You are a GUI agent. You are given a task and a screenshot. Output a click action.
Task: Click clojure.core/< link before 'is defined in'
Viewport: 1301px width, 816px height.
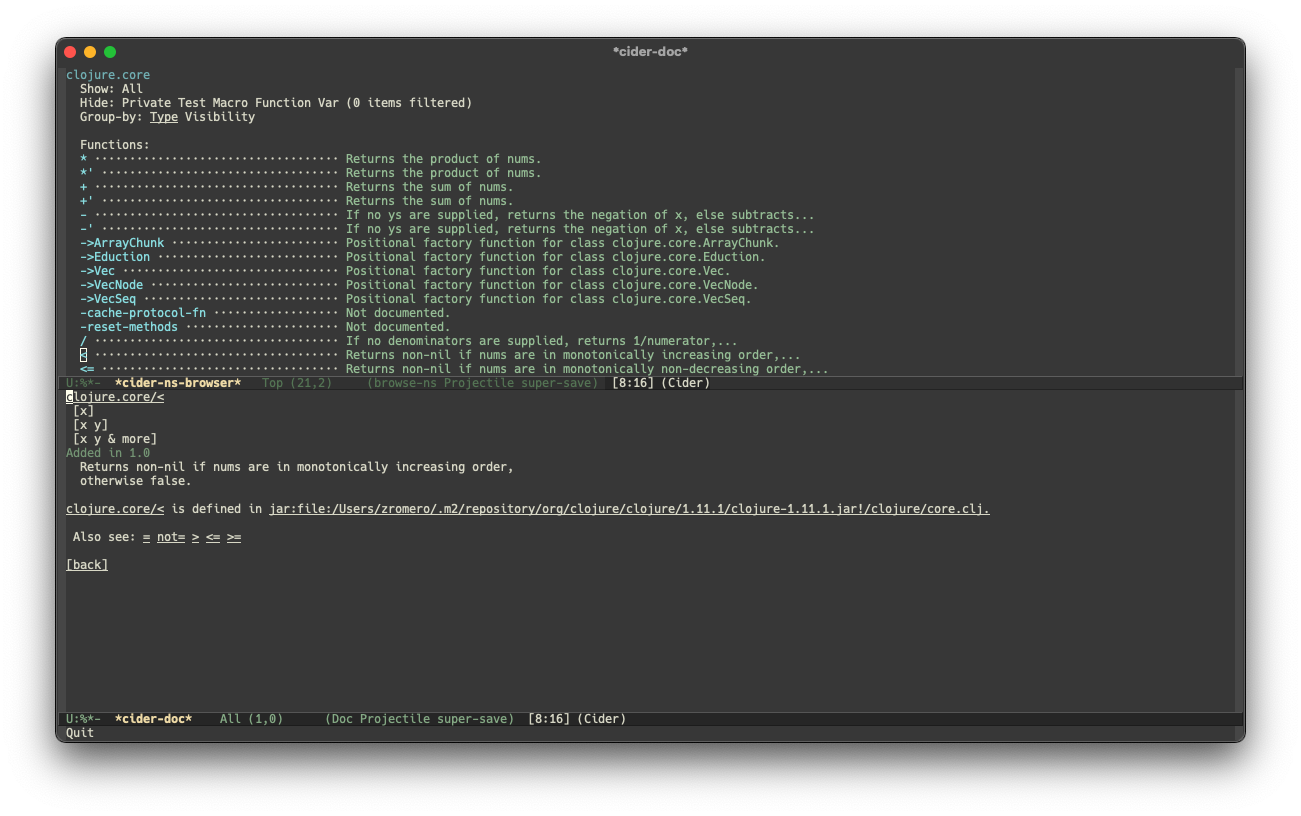[x=115, y=509]
